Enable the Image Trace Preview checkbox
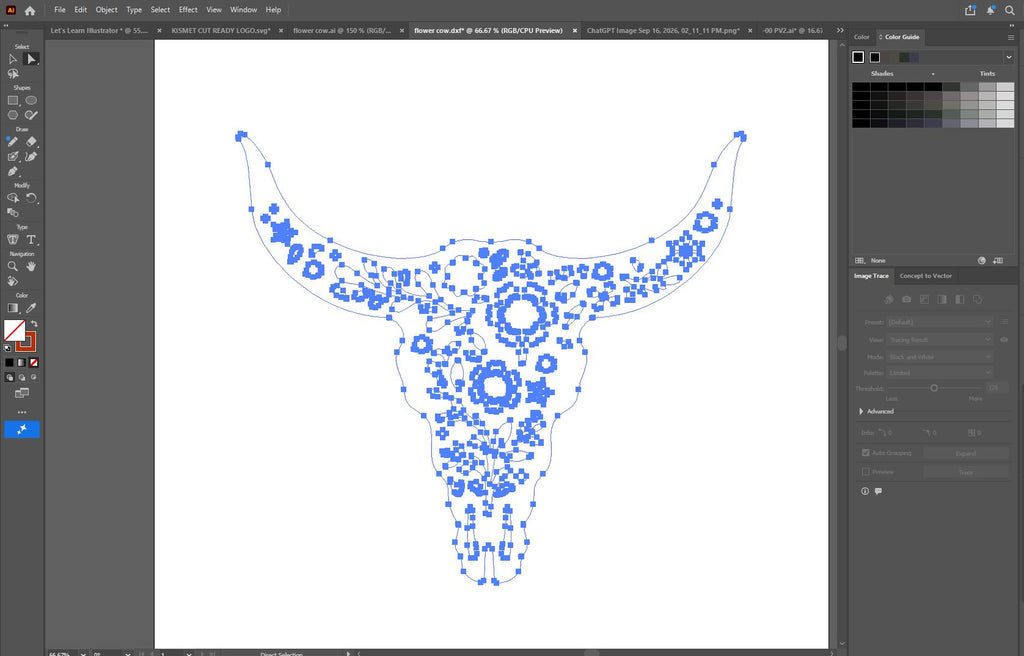The width and height of the screenshot is (1024, 656). tap(866, 472)
